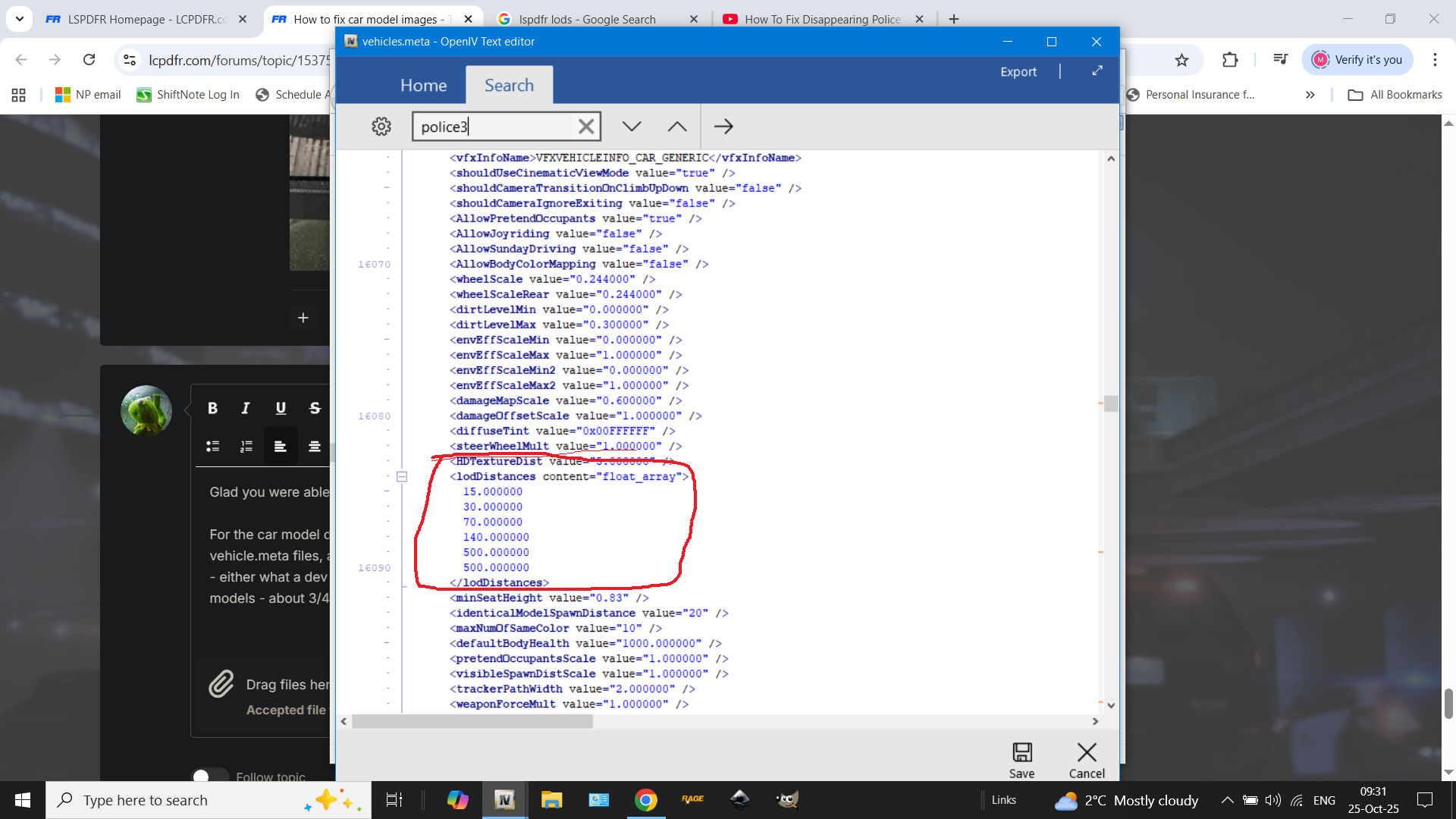Open the Chrome tab search dropdown
The width and height of the screenshot is (1456, 819).
(x=19, y=19)
